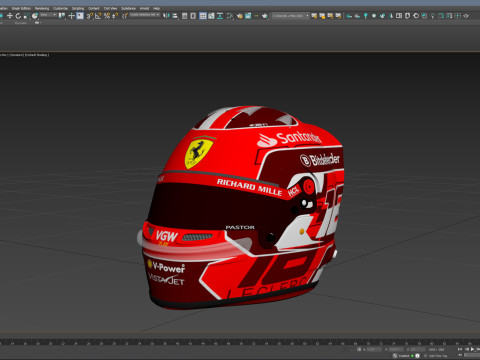Click Add Time Tag
480x360 pixels.
click(438, 356)
